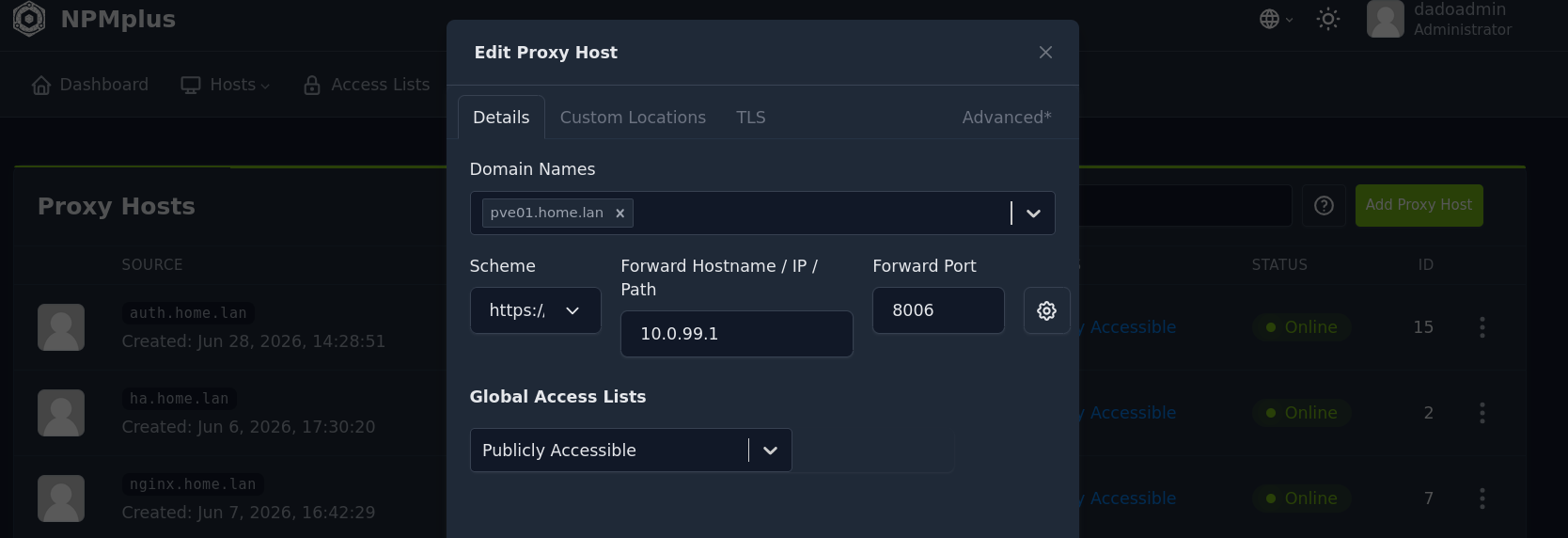Image resolution: width=1568 pixels, height=538 pixels.
Task: Go to Access Lists page
Action: (367, 85)
